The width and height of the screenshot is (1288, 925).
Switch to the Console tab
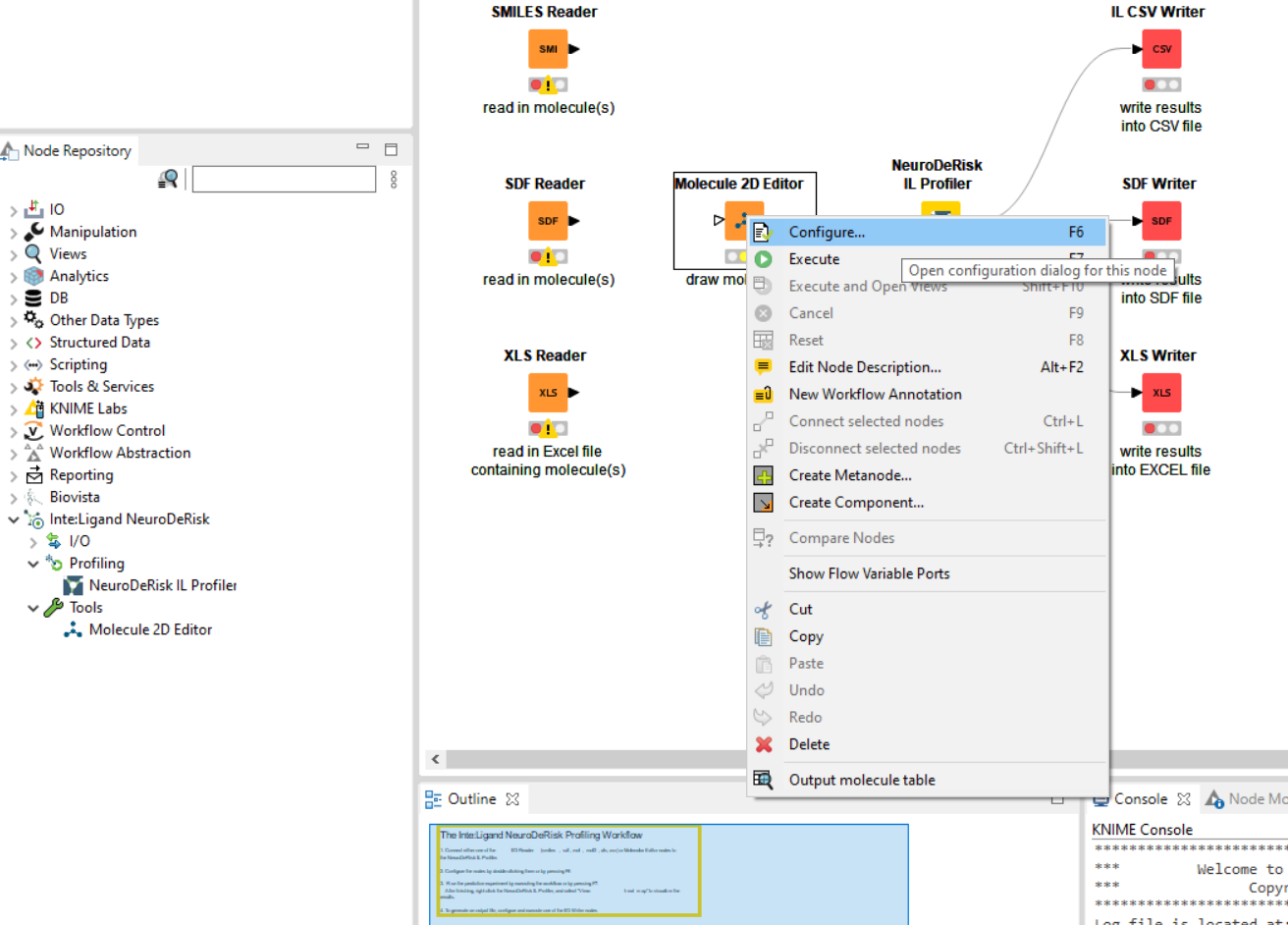coord(1140,799)
